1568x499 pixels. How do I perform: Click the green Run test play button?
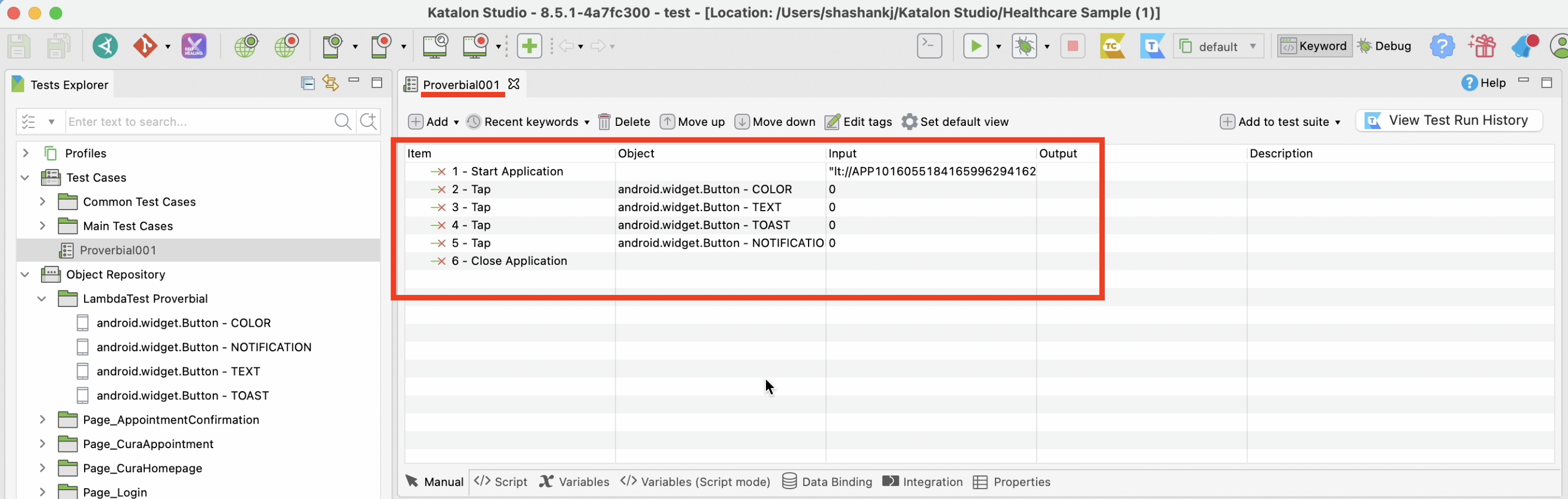[x=975, y=47]
